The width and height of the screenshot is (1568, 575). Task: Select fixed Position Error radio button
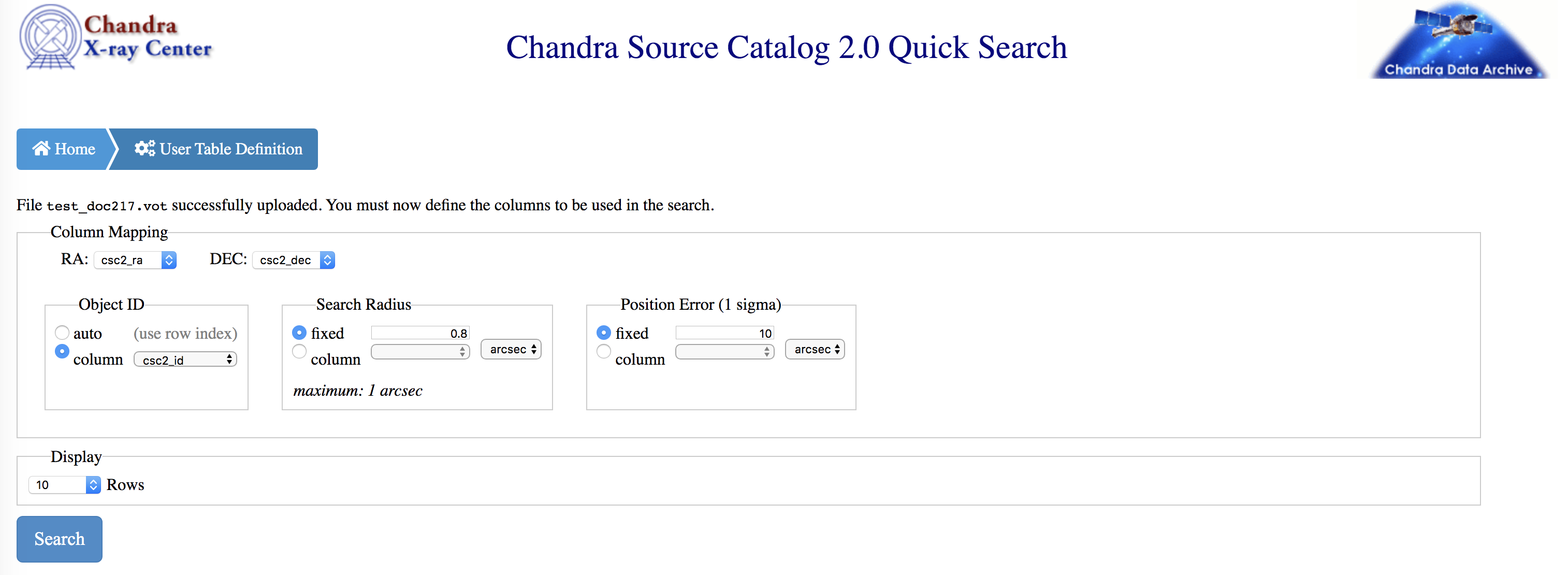pyautogui.click(x=604, y=333)
